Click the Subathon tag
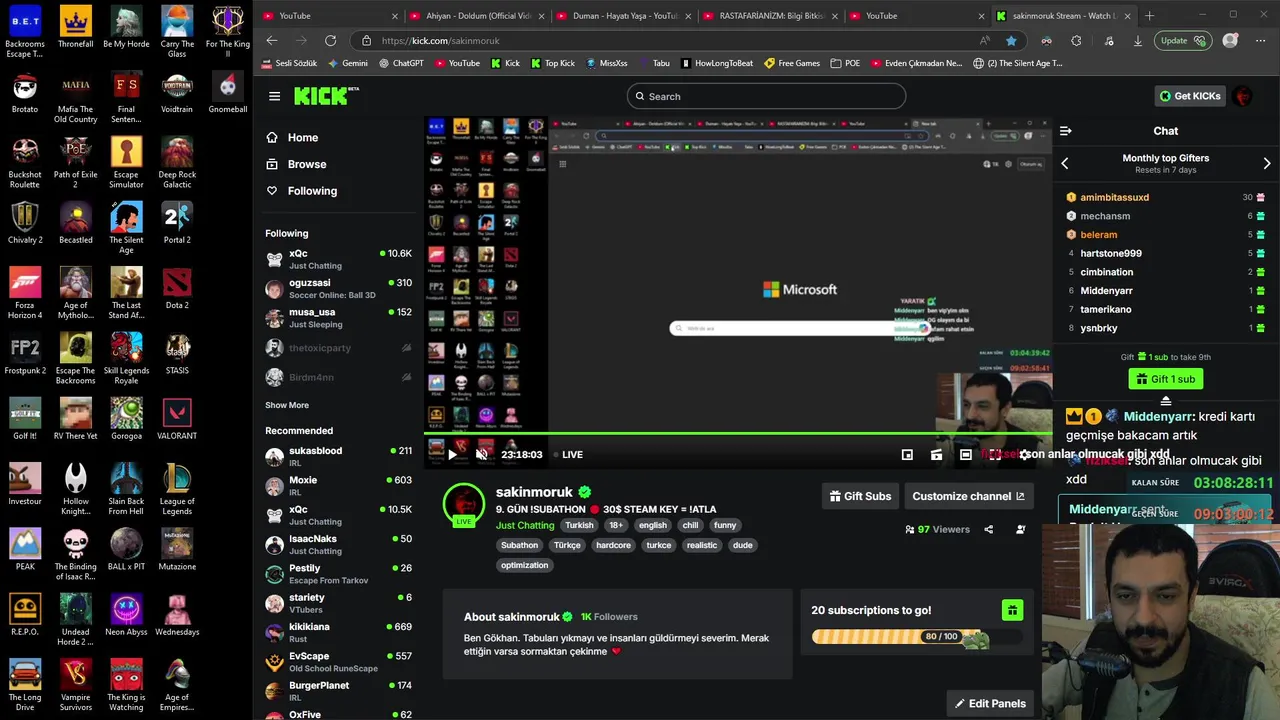This screenshot has height=720, width=1280. click(x=519, y=545)
